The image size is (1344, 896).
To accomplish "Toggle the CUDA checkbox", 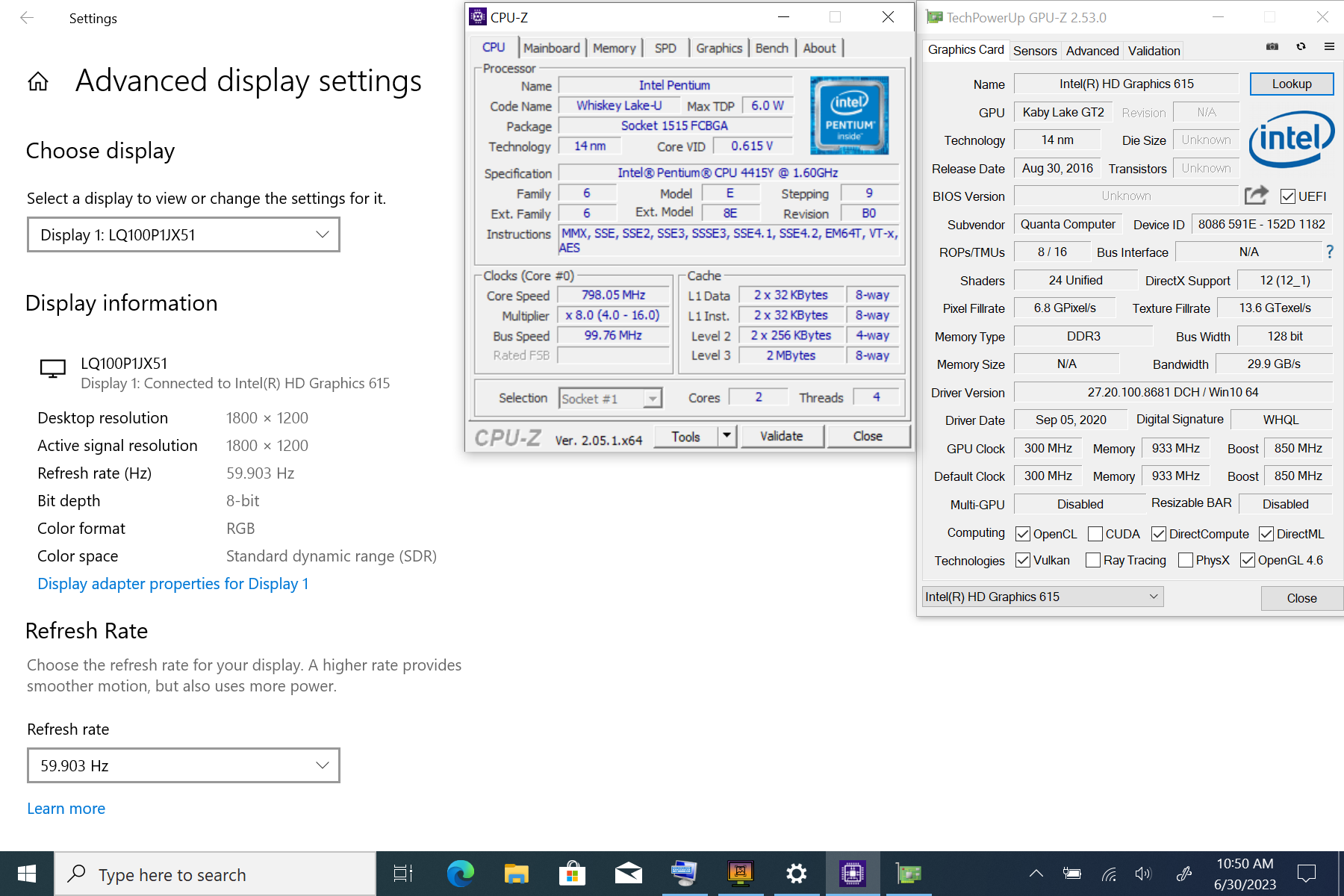I will [1095, 534].
